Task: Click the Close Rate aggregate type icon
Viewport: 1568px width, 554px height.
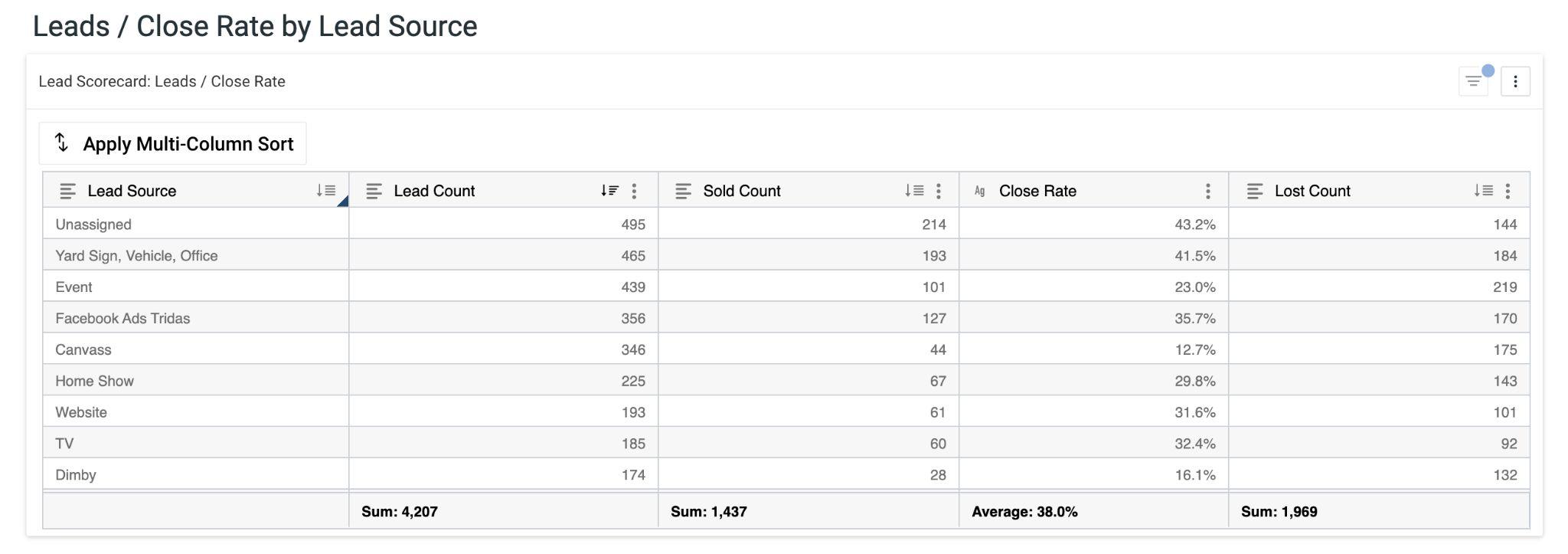Action: pyautogui.click(x=979, y=191)
